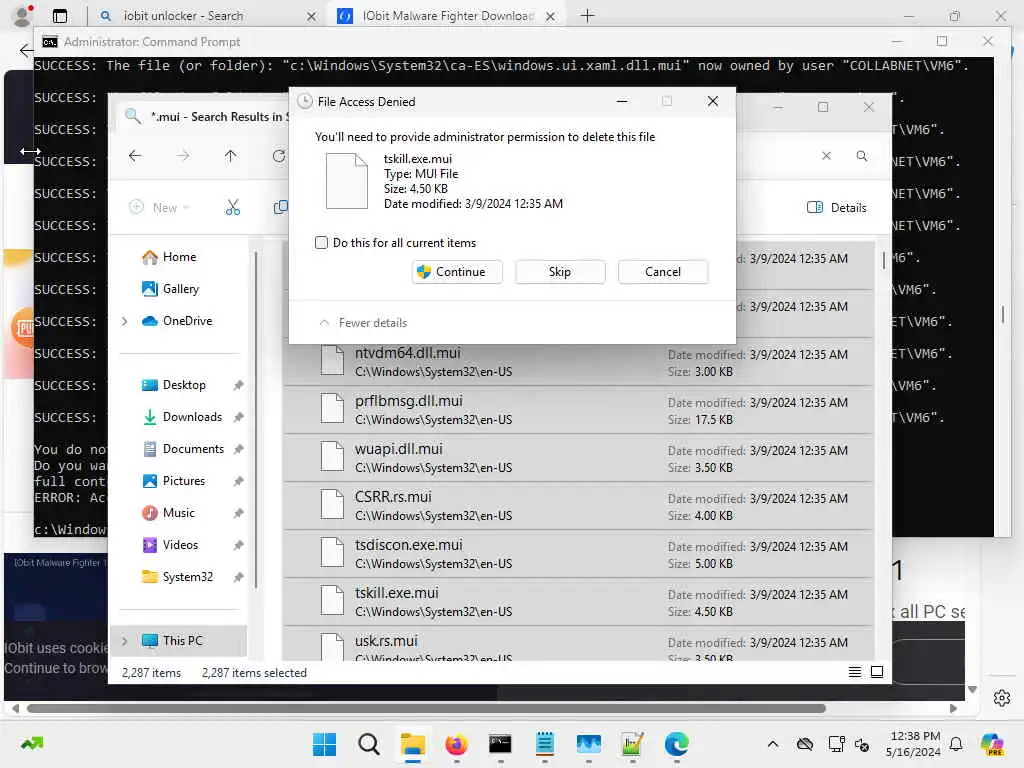Open the New item dropdown
The width and height of the screenshot is (1024, 768).
pos(160,208)
